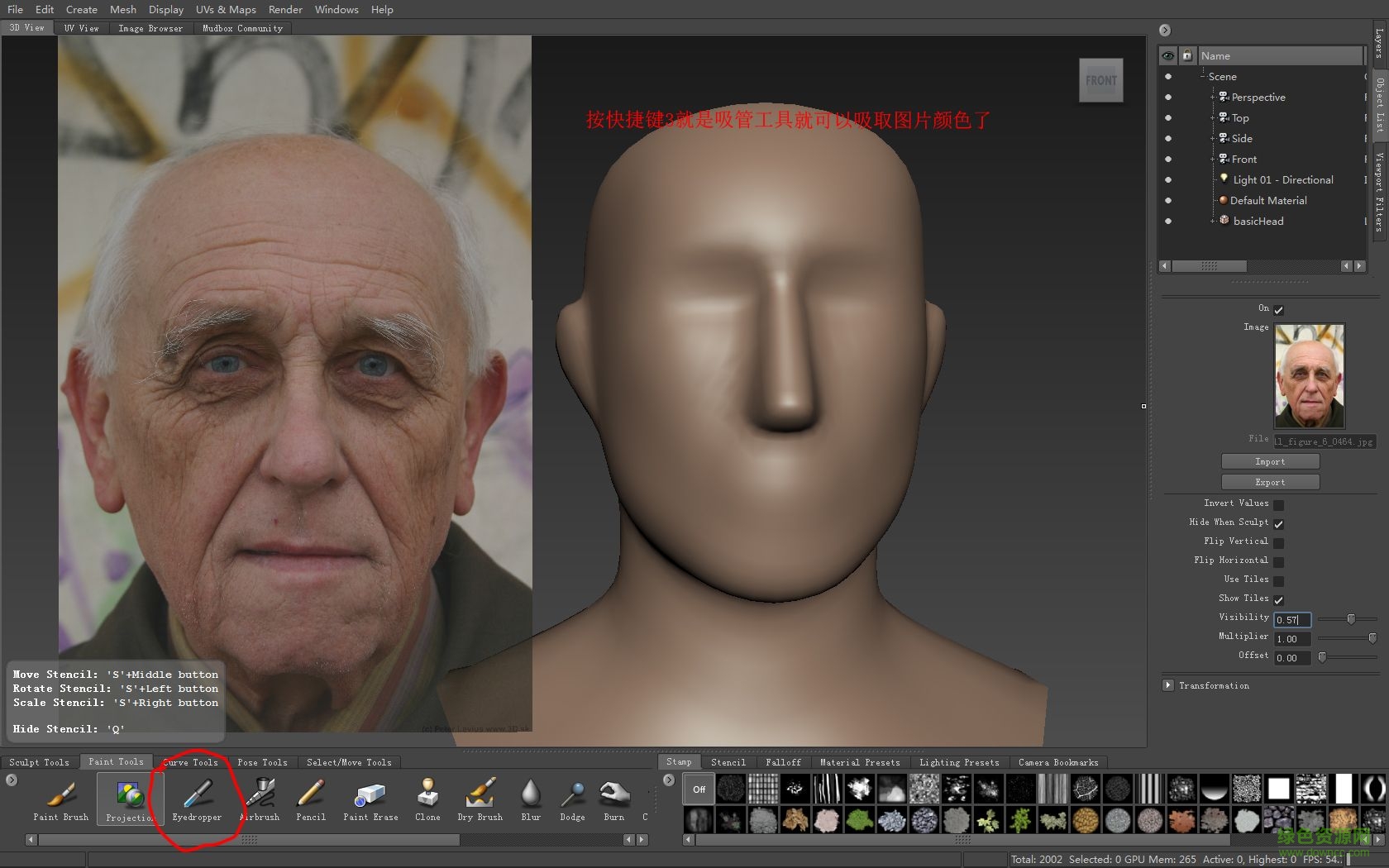1389x868 pixels.
Task: Click the old man stencil image thumbnail
Action: pyautogui.click(x=1310, y=376)
